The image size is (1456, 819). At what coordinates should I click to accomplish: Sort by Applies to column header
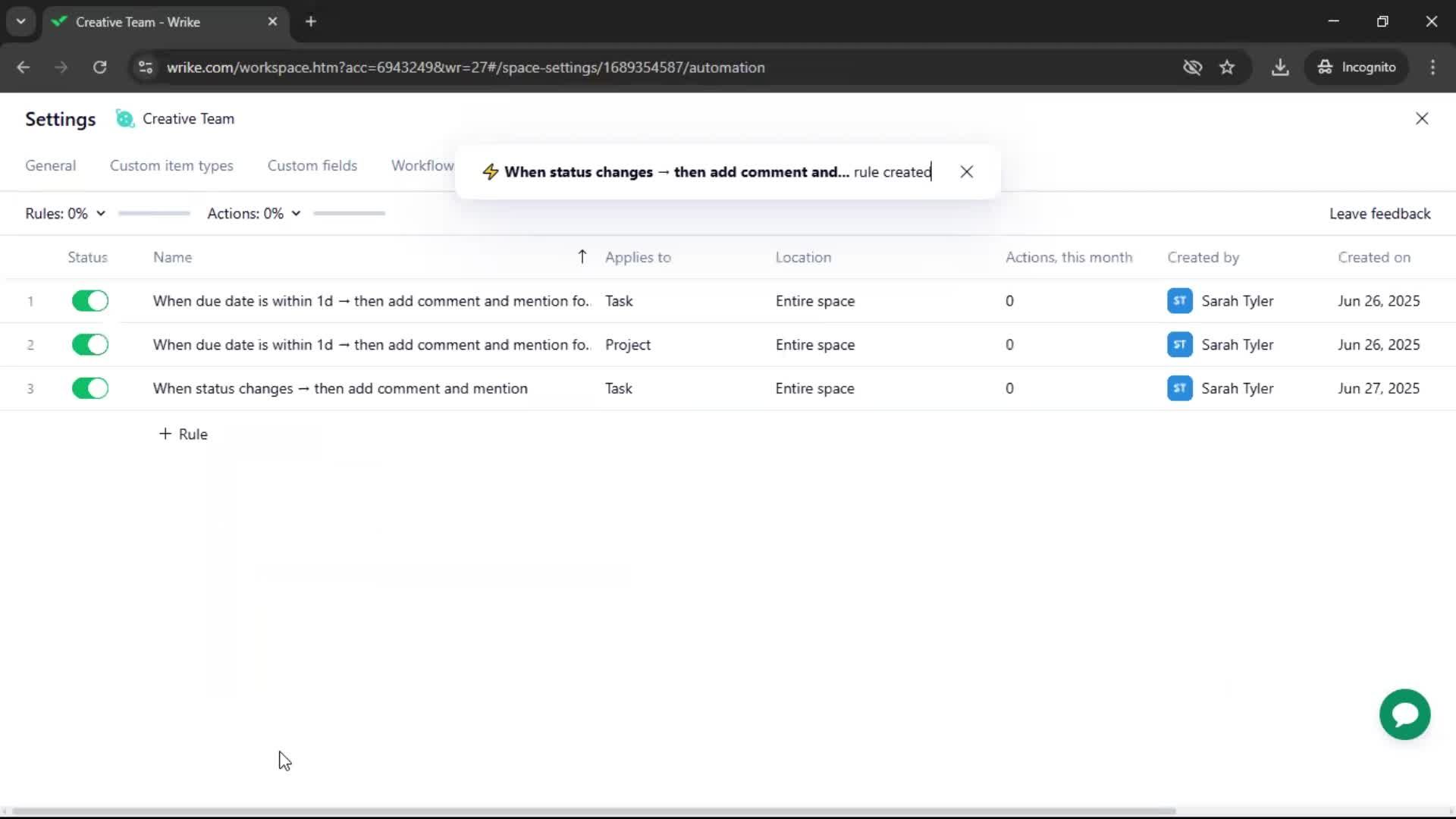(638, 257)
